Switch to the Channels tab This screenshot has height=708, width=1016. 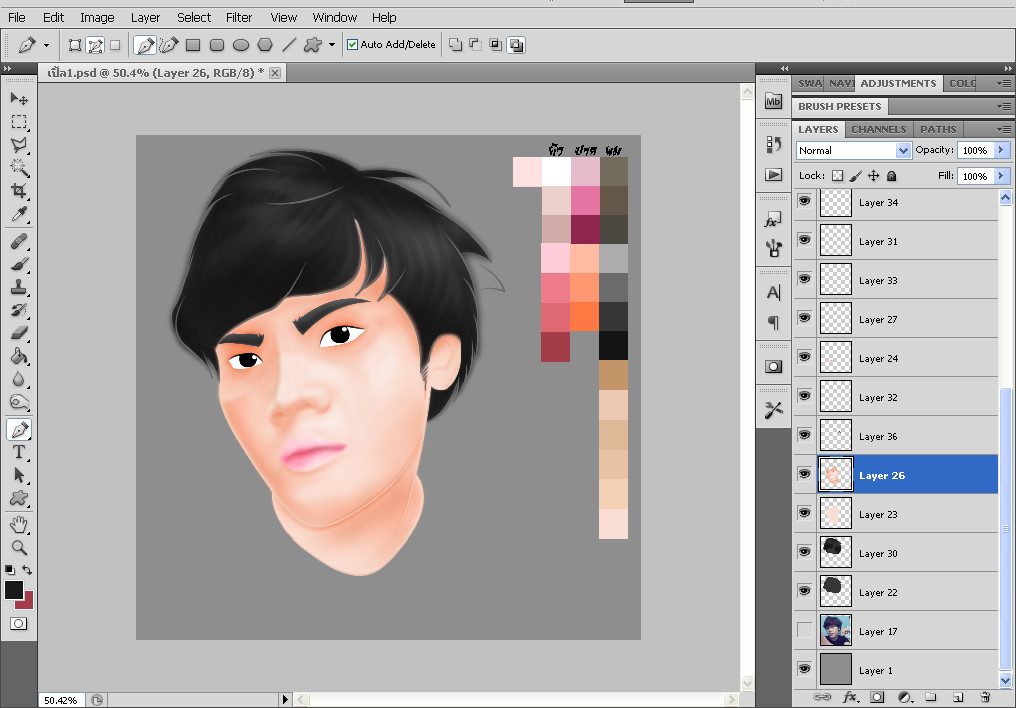tap(878, 129)
